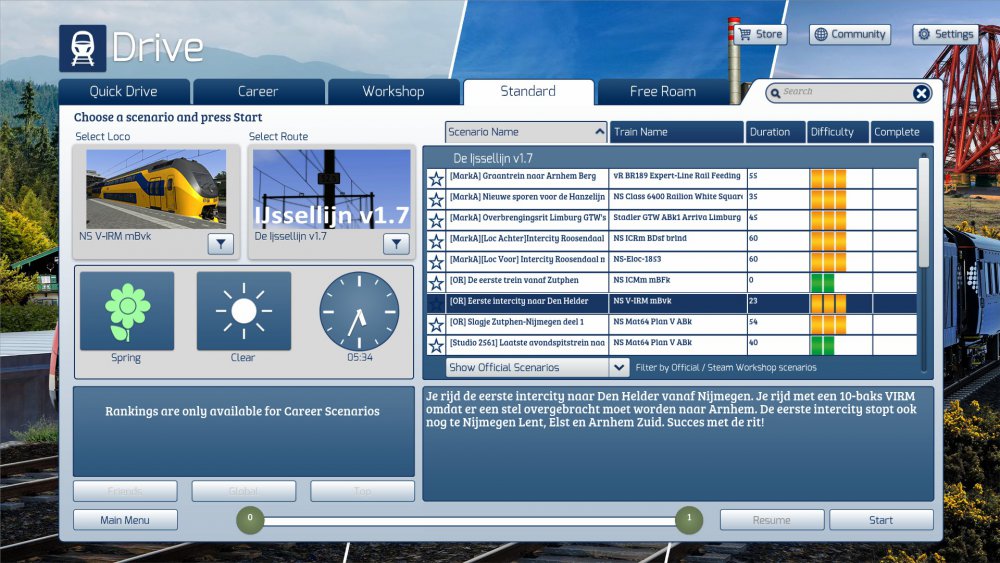Toggle favorite star for Slagje Zutphen-Nijmegen deel 1

[x=436, y=326]
